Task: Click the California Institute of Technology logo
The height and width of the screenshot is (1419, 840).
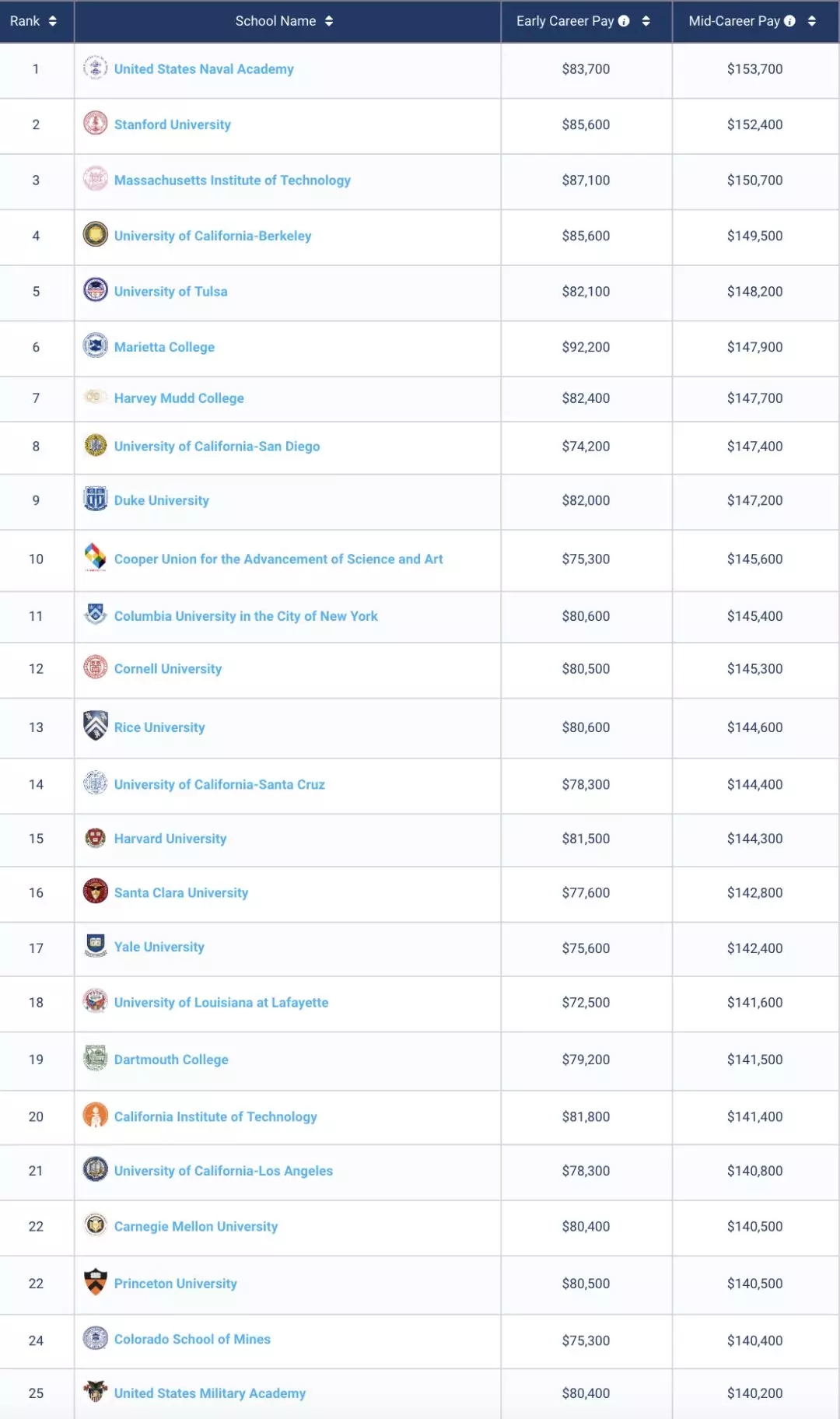Action: (96, 1115)
